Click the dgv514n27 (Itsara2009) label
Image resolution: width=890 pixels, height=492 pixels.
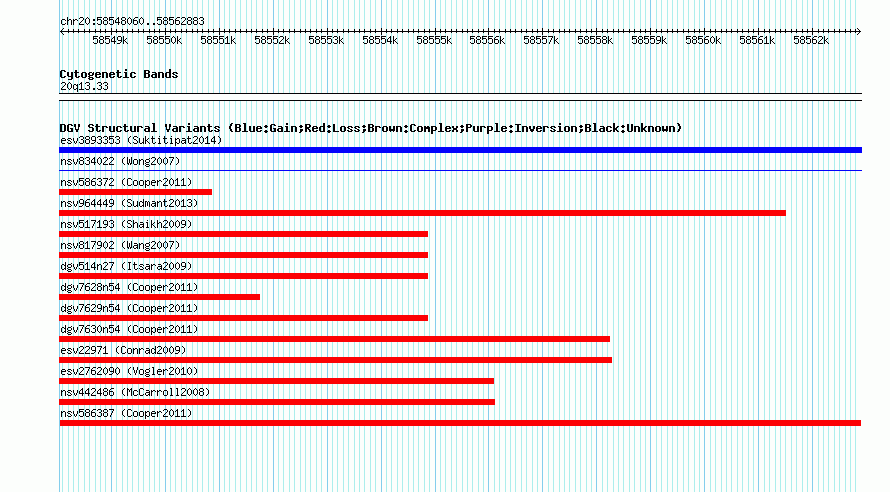(x=126, y=266)
